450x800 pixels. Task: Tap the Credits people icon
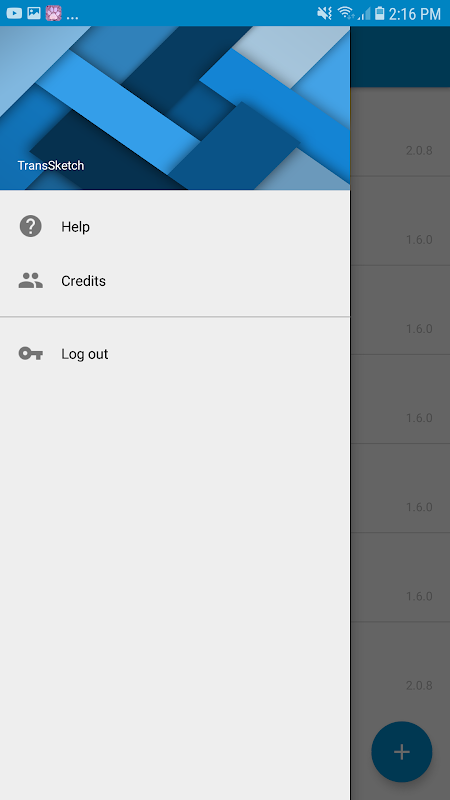pyautogui.click(x=31, y=281)
